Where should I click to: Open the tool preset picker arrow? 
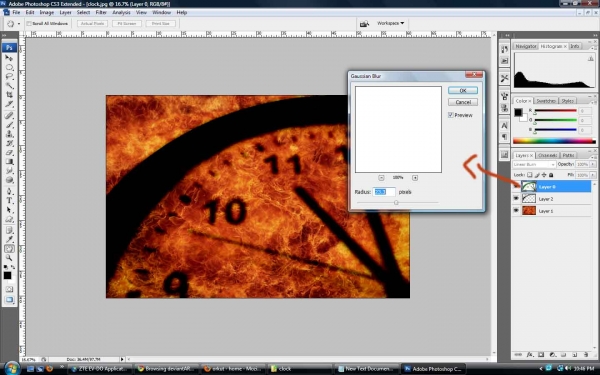[19, 24]
